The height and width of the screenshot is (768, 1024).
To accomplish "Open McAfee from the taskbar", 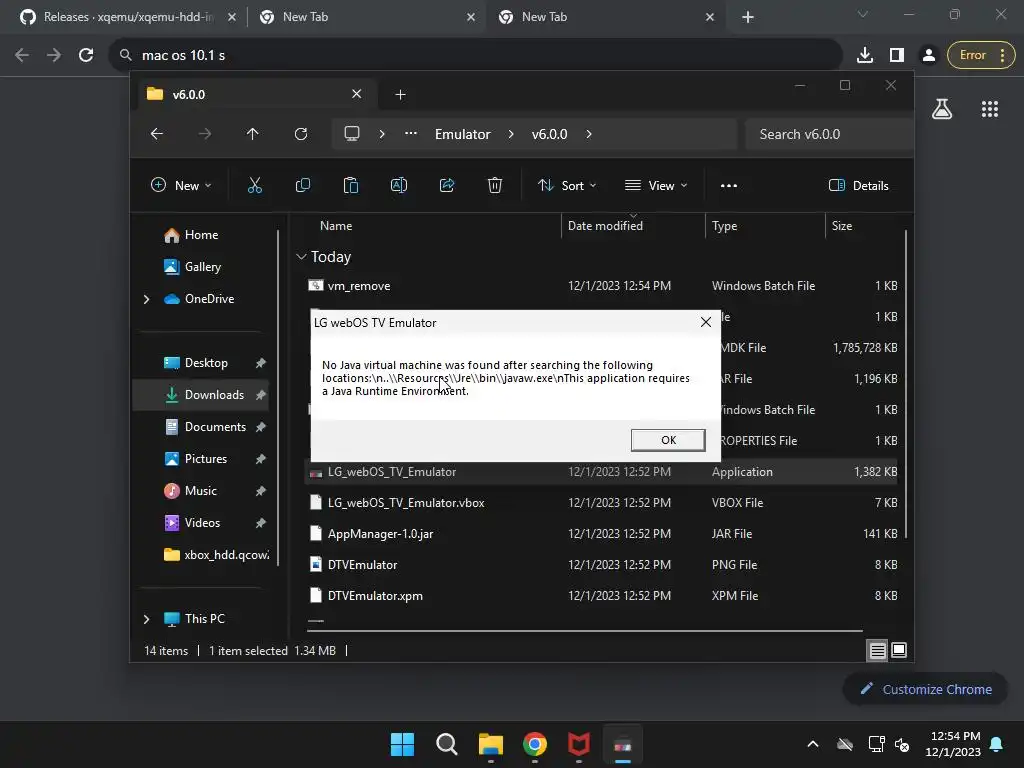I will click(x=579, y=744).
